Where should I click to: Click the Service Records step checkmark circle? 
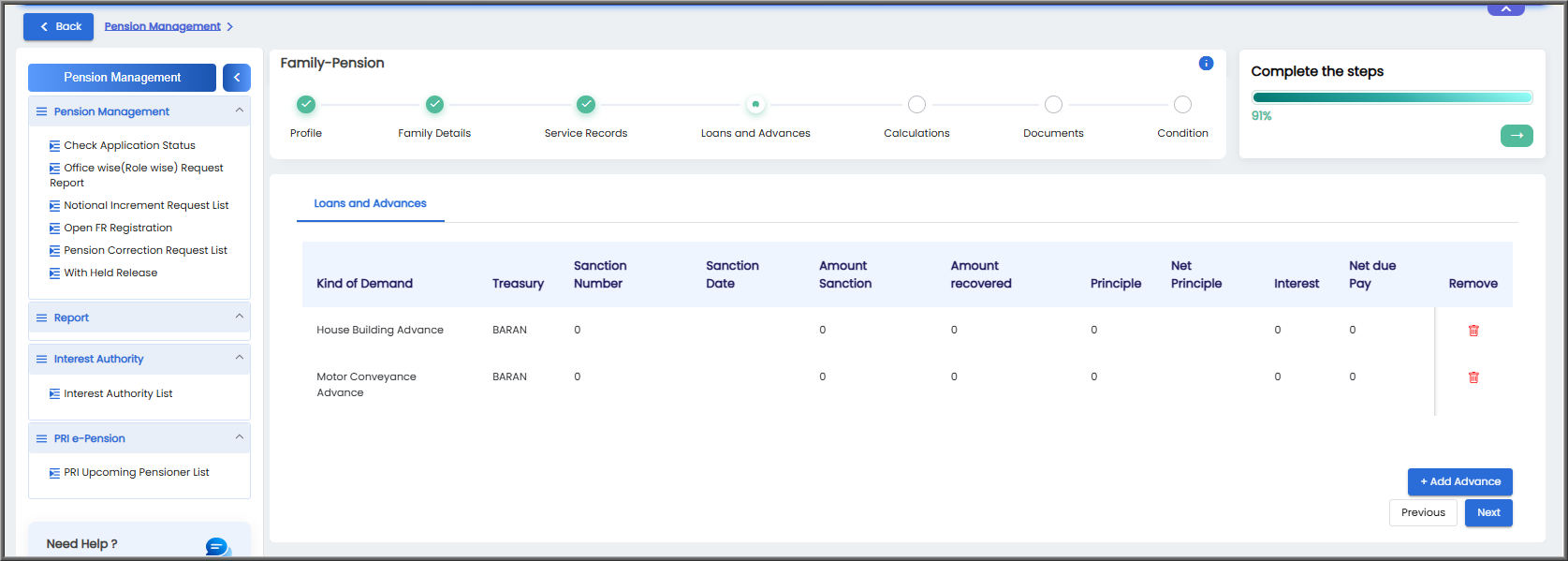tap(586, 105)
